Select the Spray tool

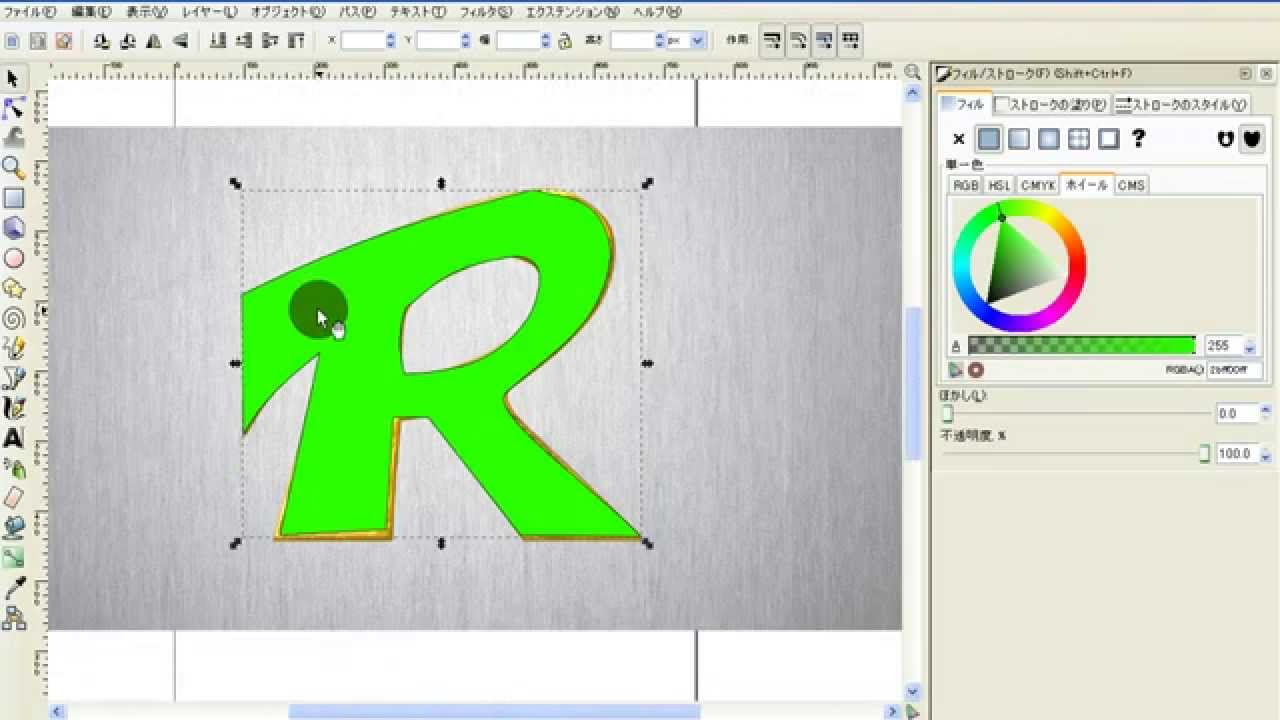pyautogui.click(x=13, y=468)
